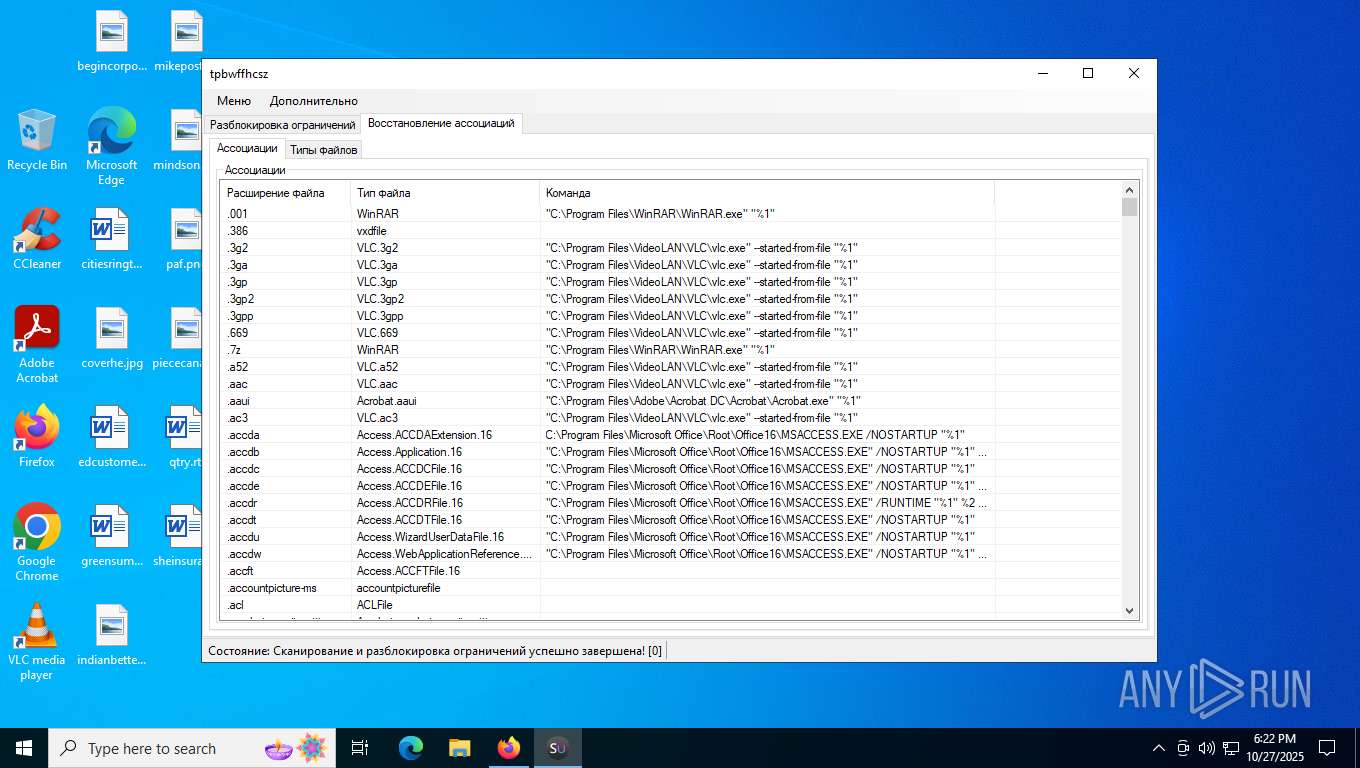Select the indianbette desktop image file
The width and height of the screenshot is (1360, 768).
click(x=111, y=636)
